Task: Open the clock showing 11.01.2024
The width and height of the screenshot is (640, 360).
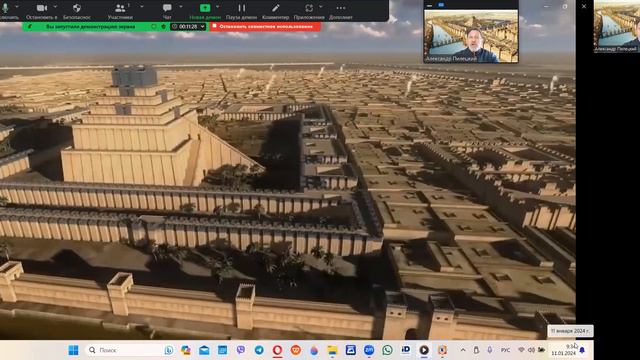Action: point(564,350)
